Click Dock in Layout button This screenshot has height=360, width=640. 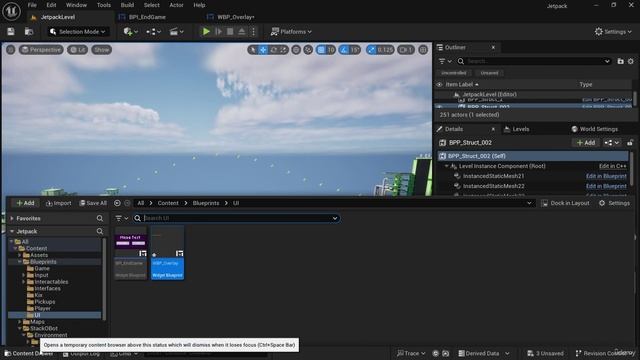pyautogui.click(x=565, y=203)
